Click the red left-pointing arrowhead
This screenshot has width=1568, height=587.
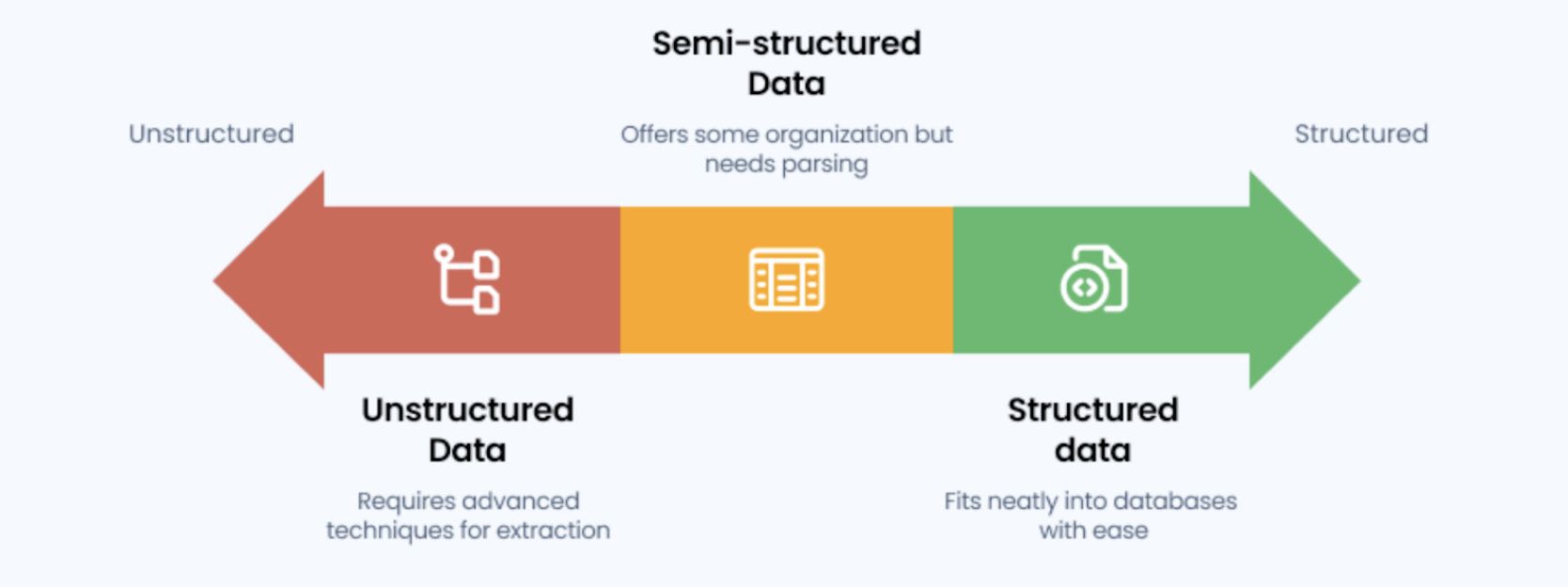click(273, 279)
